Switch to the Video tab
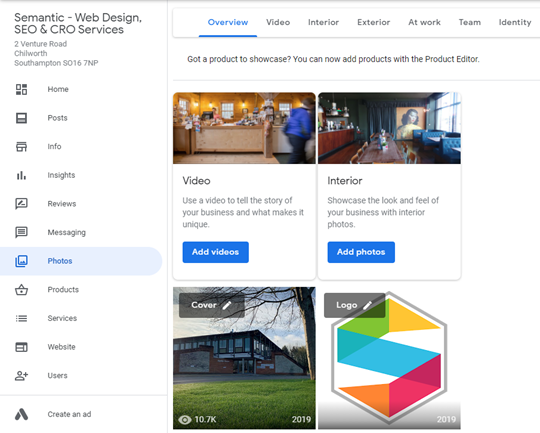The height and width of the screenshot is (433, 540). coord(278,22)
